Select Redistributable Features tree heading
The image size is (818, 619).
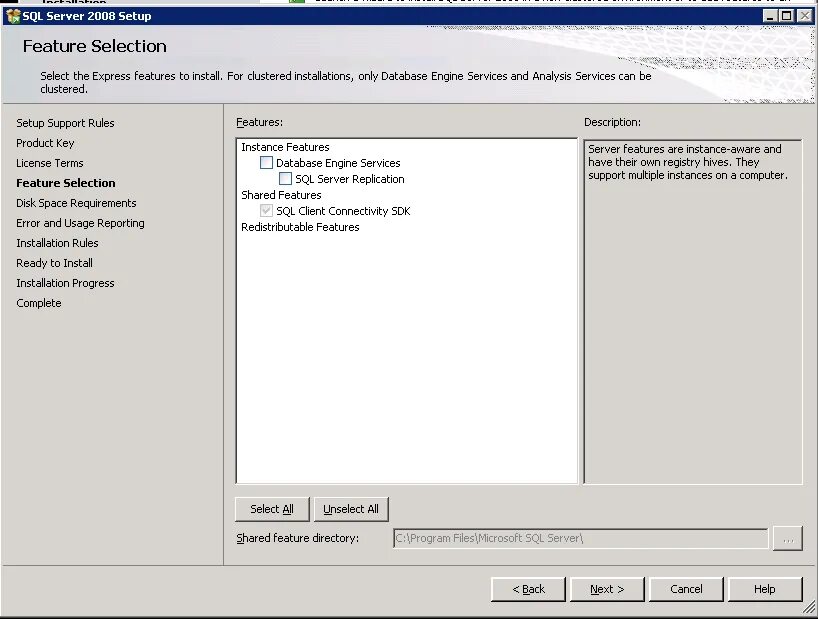pos(300,227)
